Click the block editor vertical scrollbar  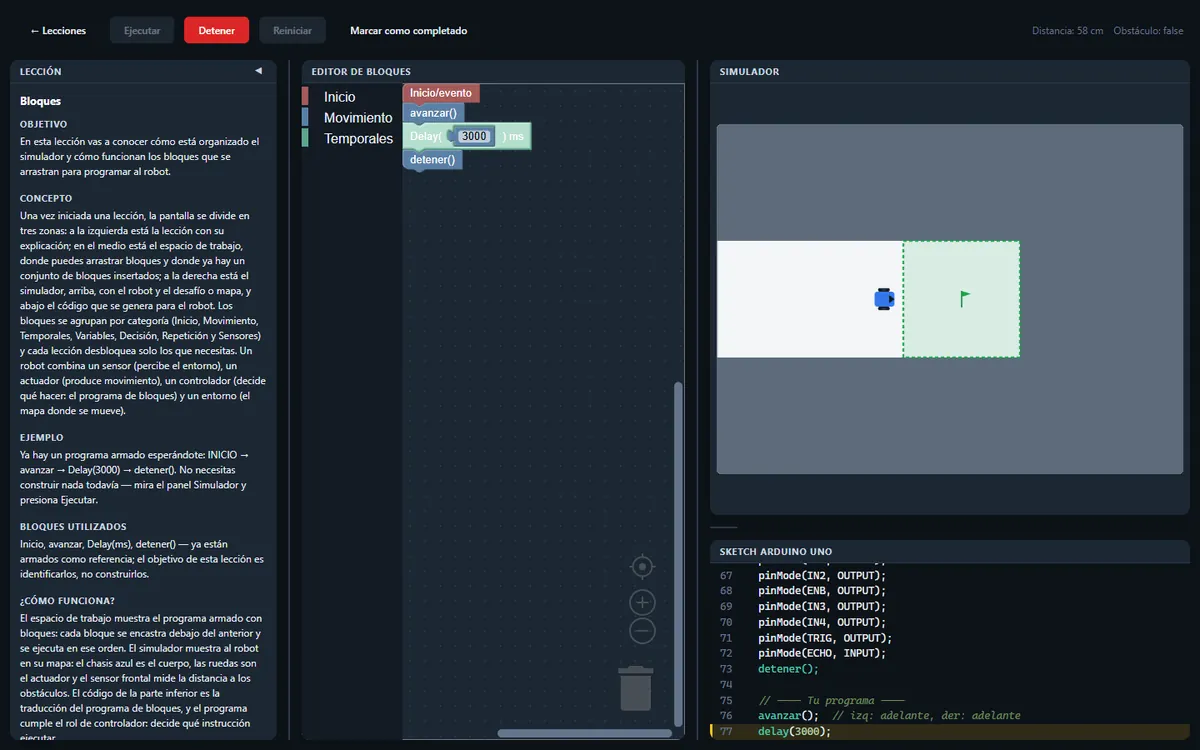pyautogui.click(x=678, y=553)
